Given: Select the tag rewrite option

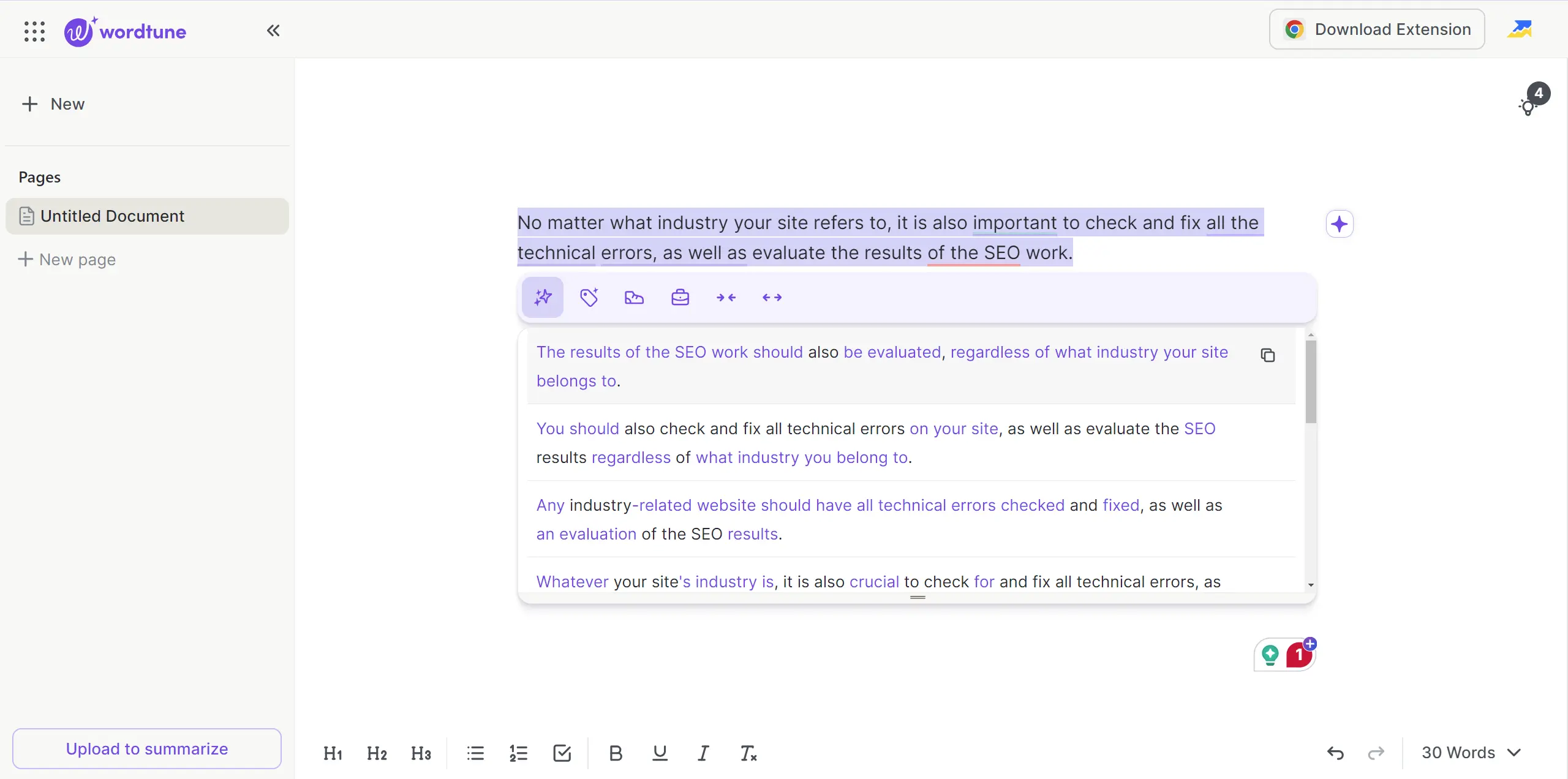Looking at the screenshot, I should pyautogui.click(x=589, y=298).
